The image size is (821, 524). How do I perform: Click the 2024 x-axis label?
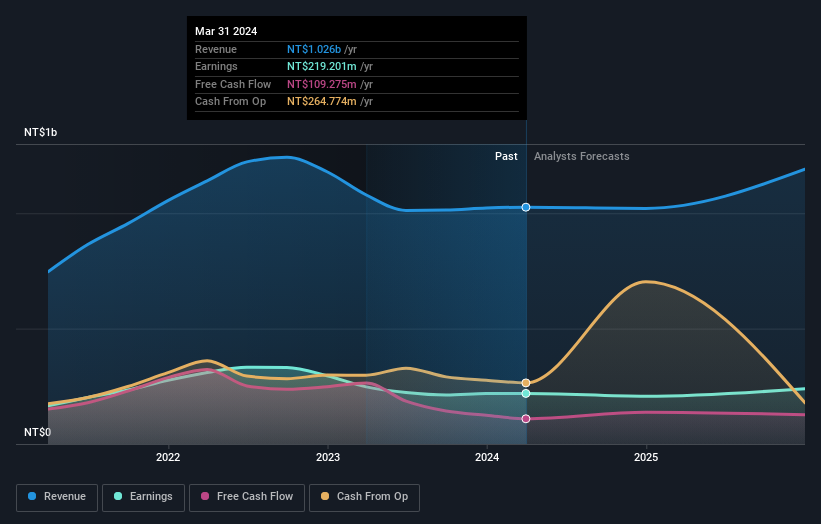487,457
